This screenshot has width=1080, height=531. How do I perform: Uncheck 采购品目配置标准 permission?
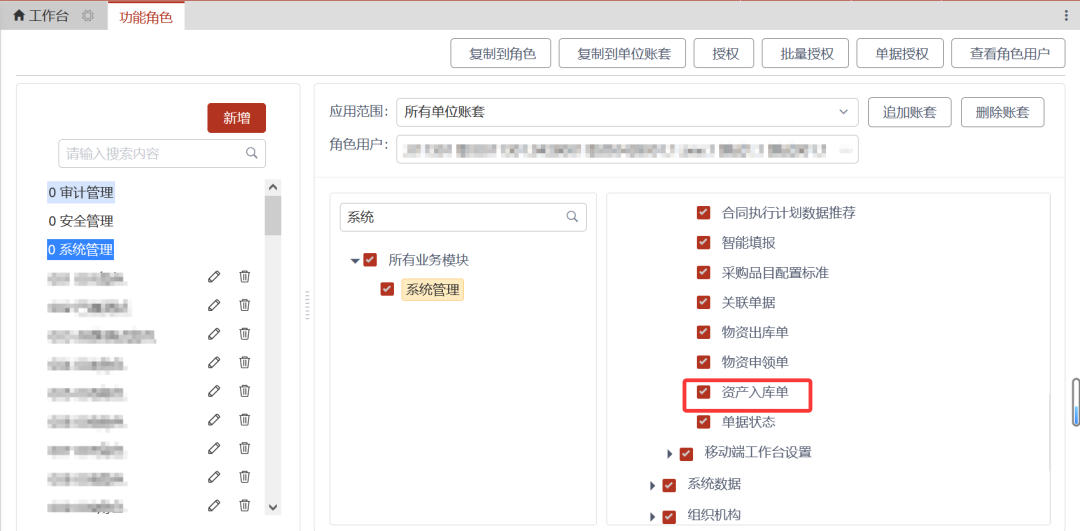coord(703,273)
